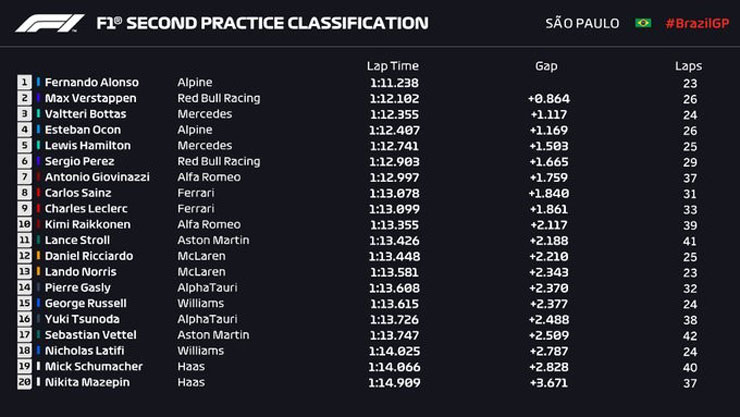Click position 10 number badge
The width and height of the screenshot is (740, 417).
[24, 225]
